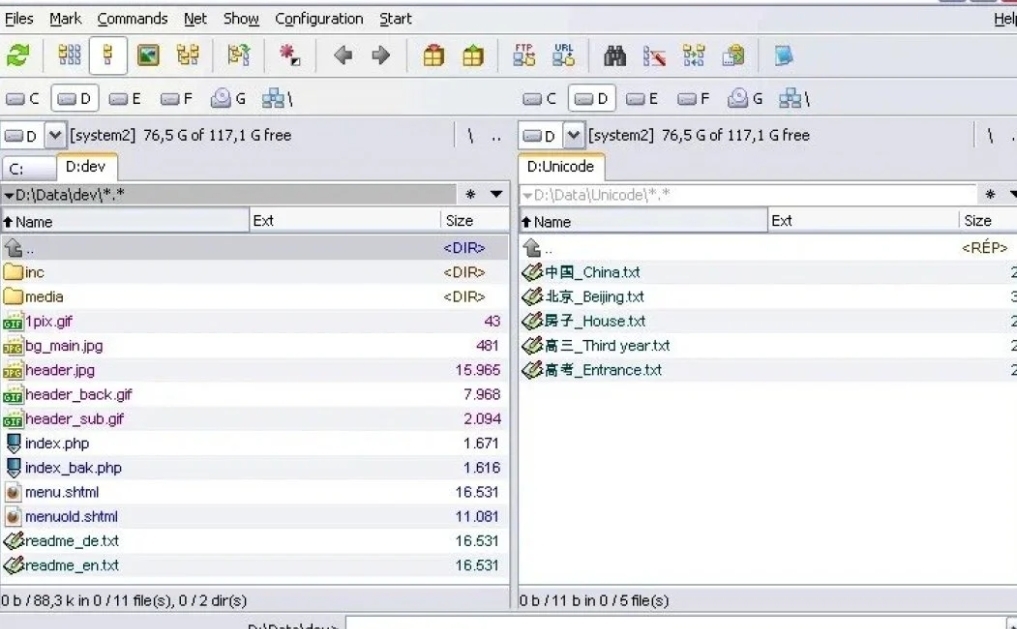
Task: Switch left panel to drive C
Action: point(23,99)
